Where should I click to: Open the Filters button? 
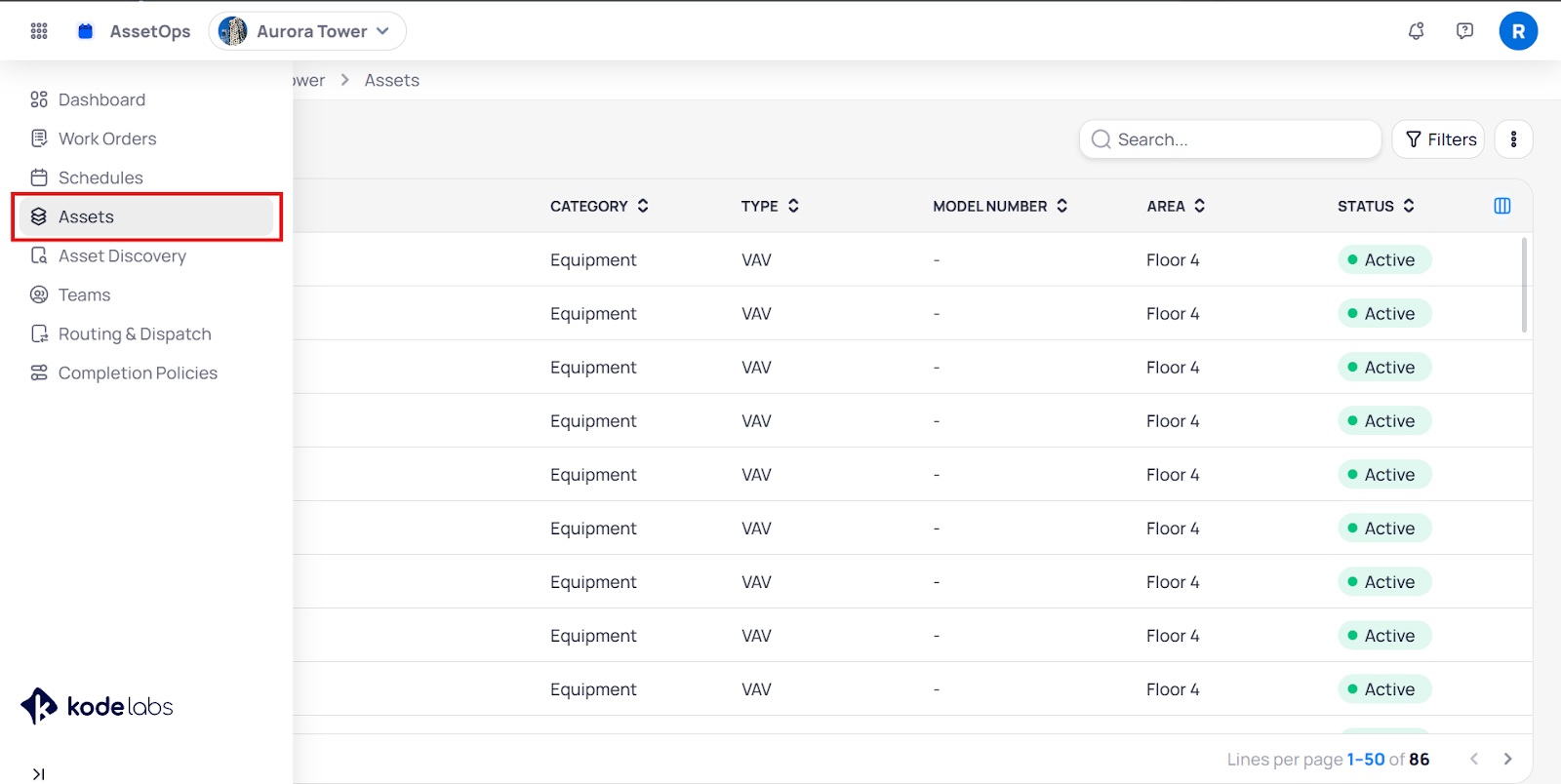[x=1439, y=139]
